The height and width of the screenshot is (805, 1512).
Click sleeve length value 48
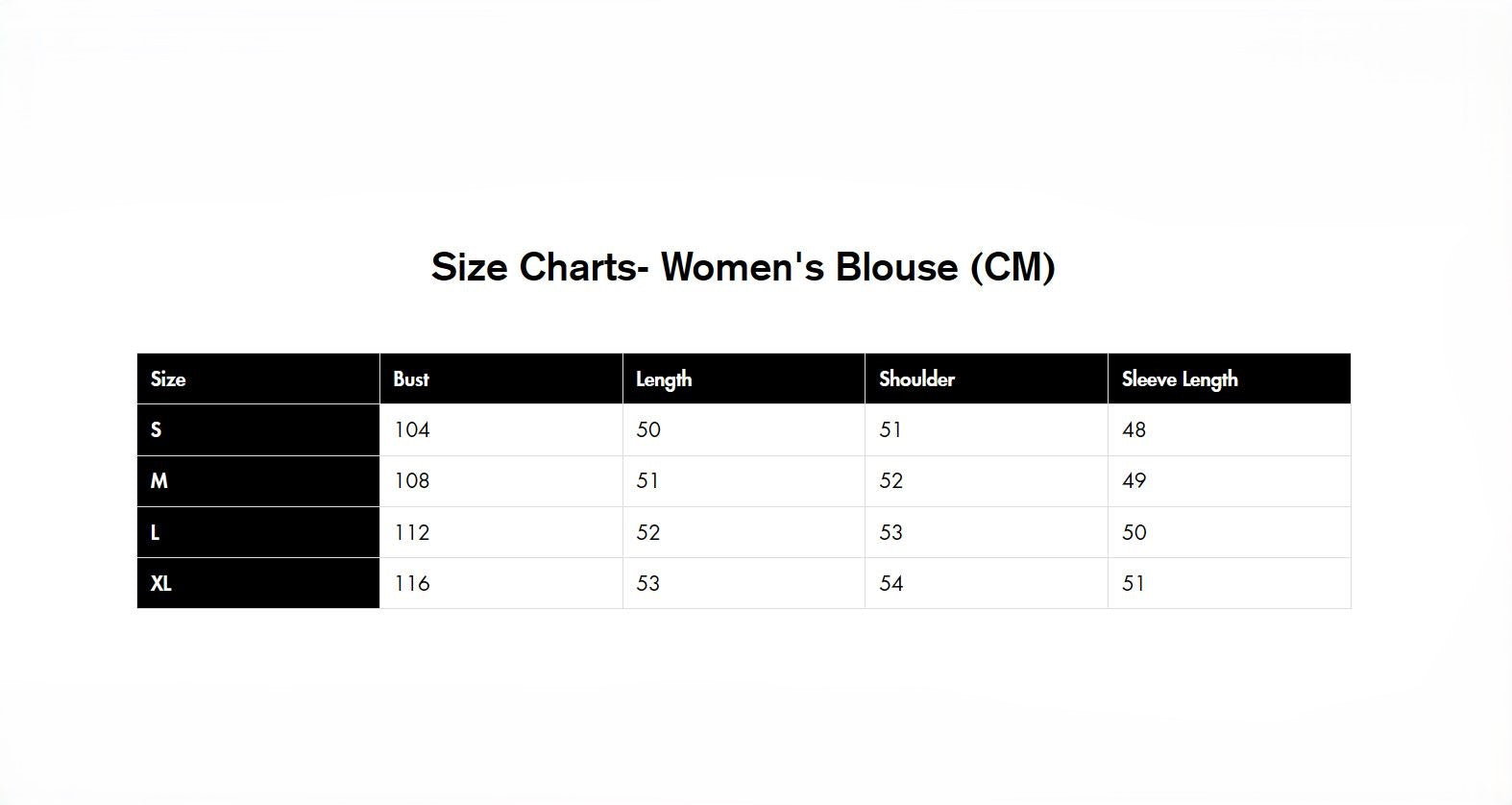point(1134,429)
